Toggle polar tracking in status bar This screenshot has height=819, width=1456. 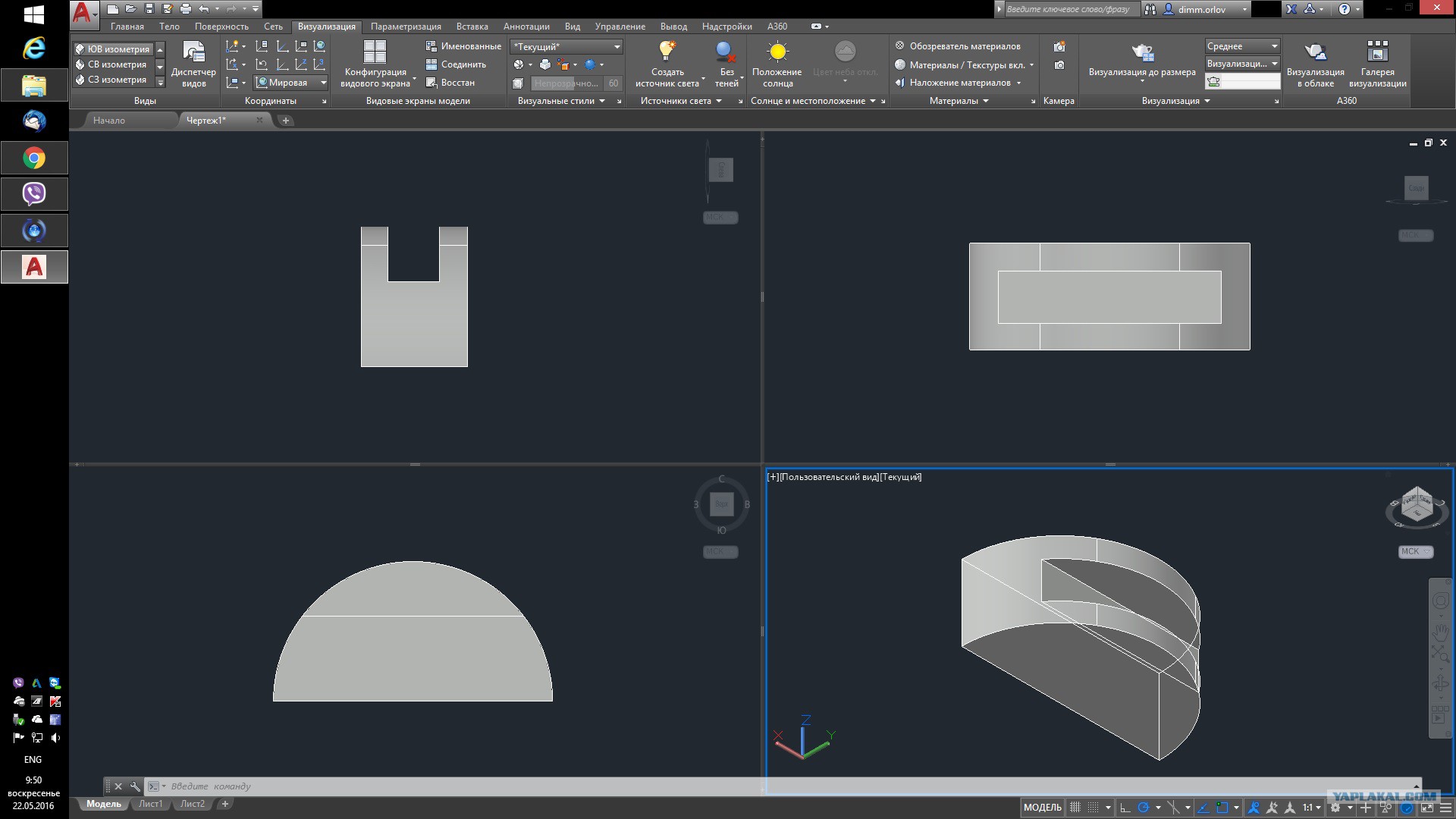click(1144, 808)
